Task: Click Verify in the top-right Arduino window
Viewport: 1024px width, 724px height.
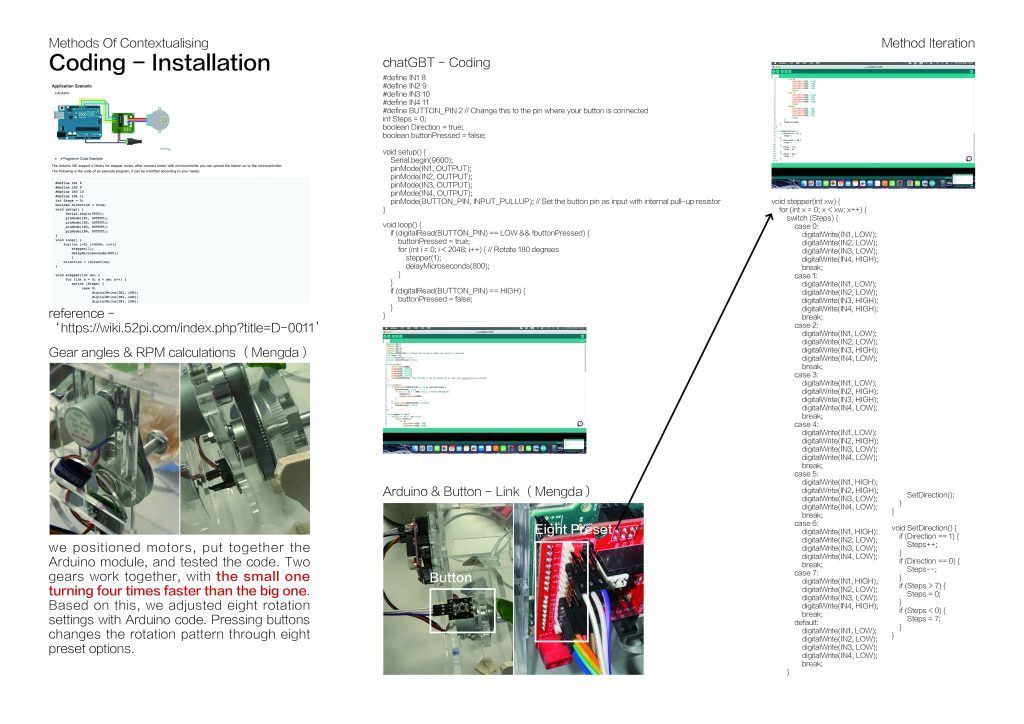Action: click(x=776, y=71)
